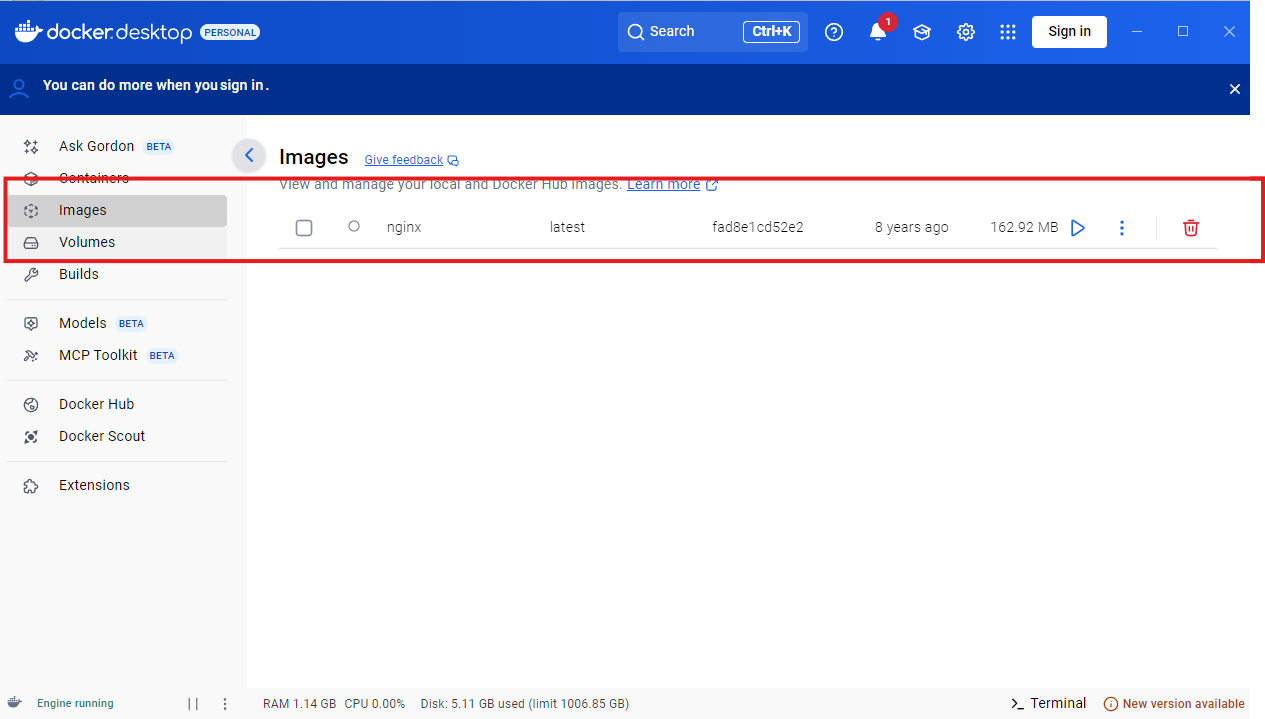The height and width of the screenshot is (719, 1265).
Task: Click the nginx image name
Action: point(404,227)
